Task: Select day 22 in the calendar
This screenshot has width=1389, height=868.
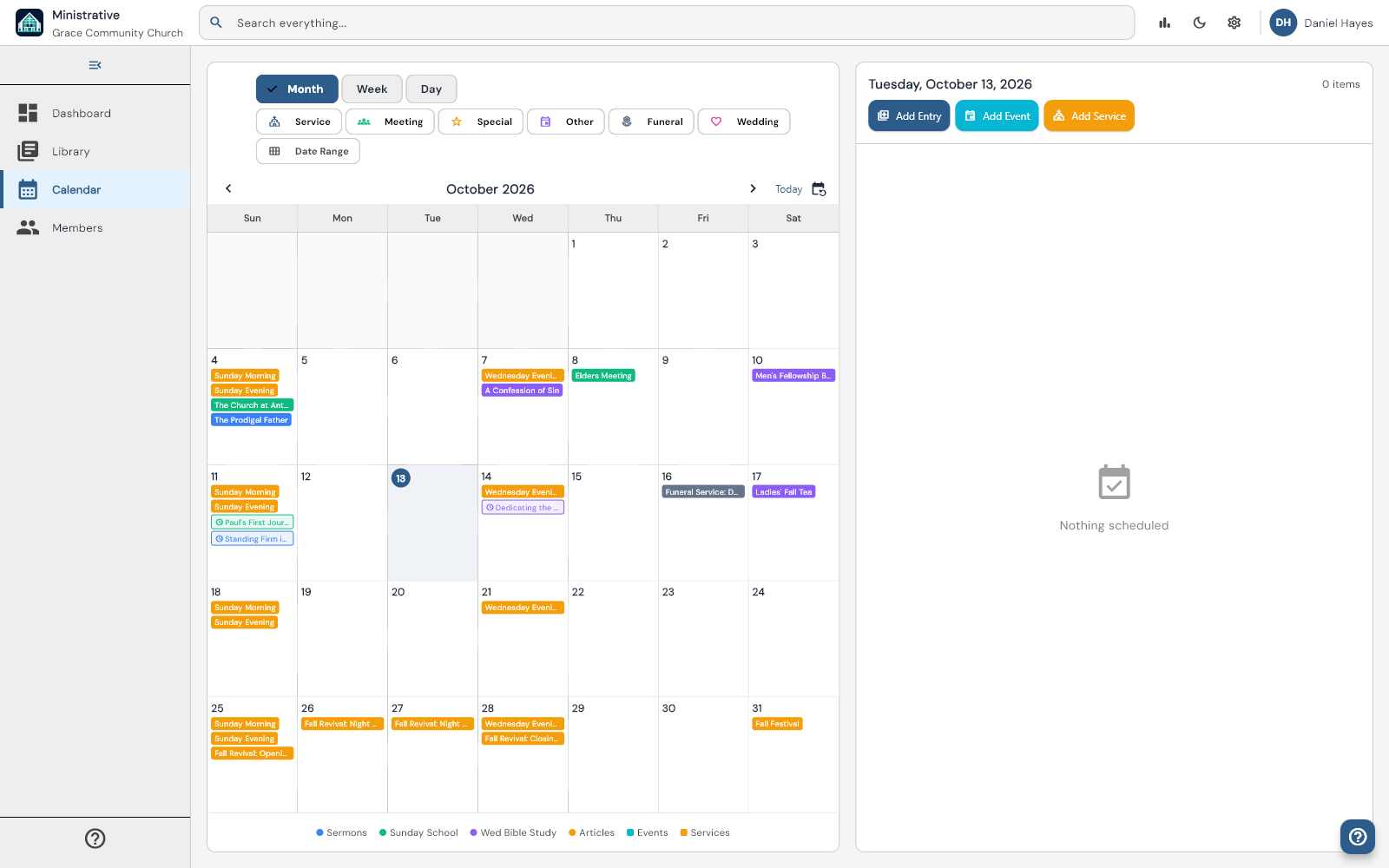Action: (x=613, y=638)
